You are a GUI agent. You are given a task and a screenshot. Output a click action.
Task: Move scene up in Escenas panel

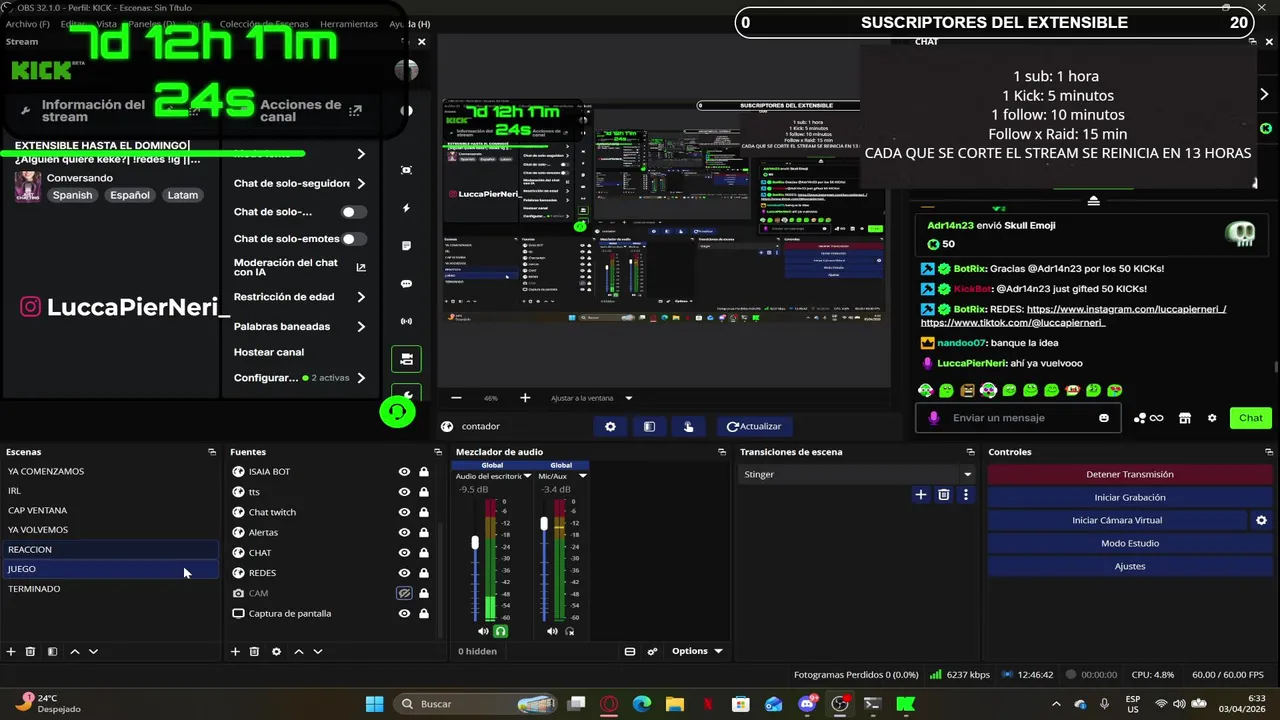74,651
